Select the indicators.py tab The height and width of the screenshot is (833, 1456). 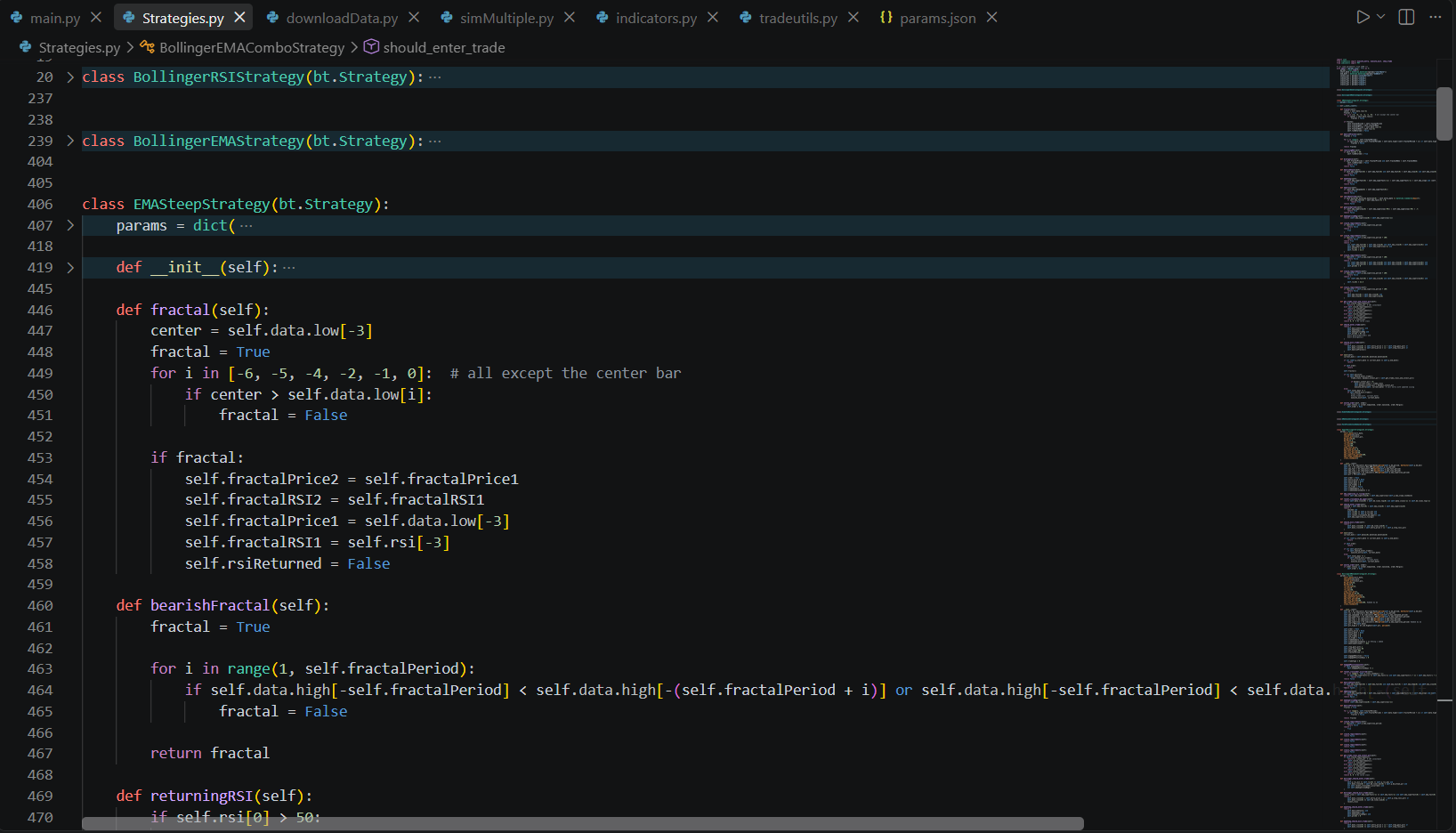656,18
